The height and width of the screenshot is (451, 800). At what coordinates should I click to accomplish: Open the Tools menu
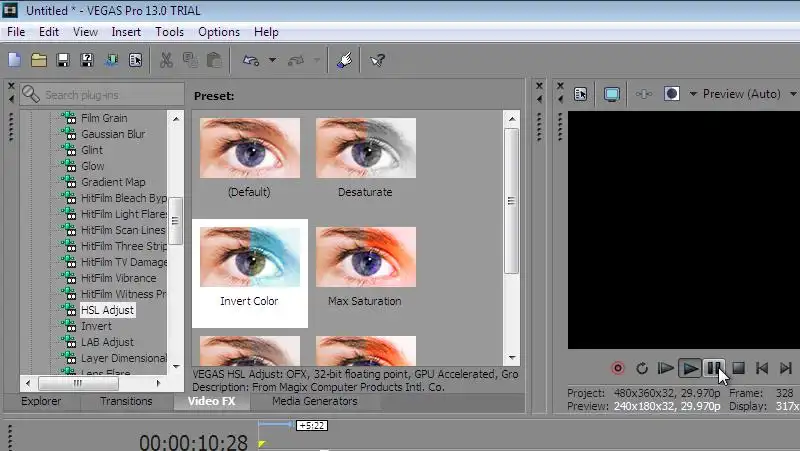point(169,32)
